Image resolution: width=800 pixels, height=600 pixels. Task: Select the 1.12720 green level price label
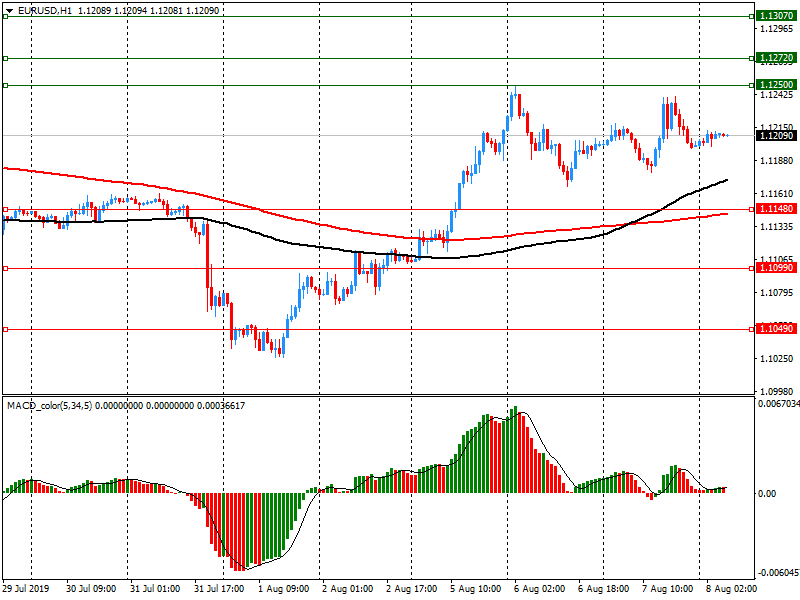pos(777,58)
